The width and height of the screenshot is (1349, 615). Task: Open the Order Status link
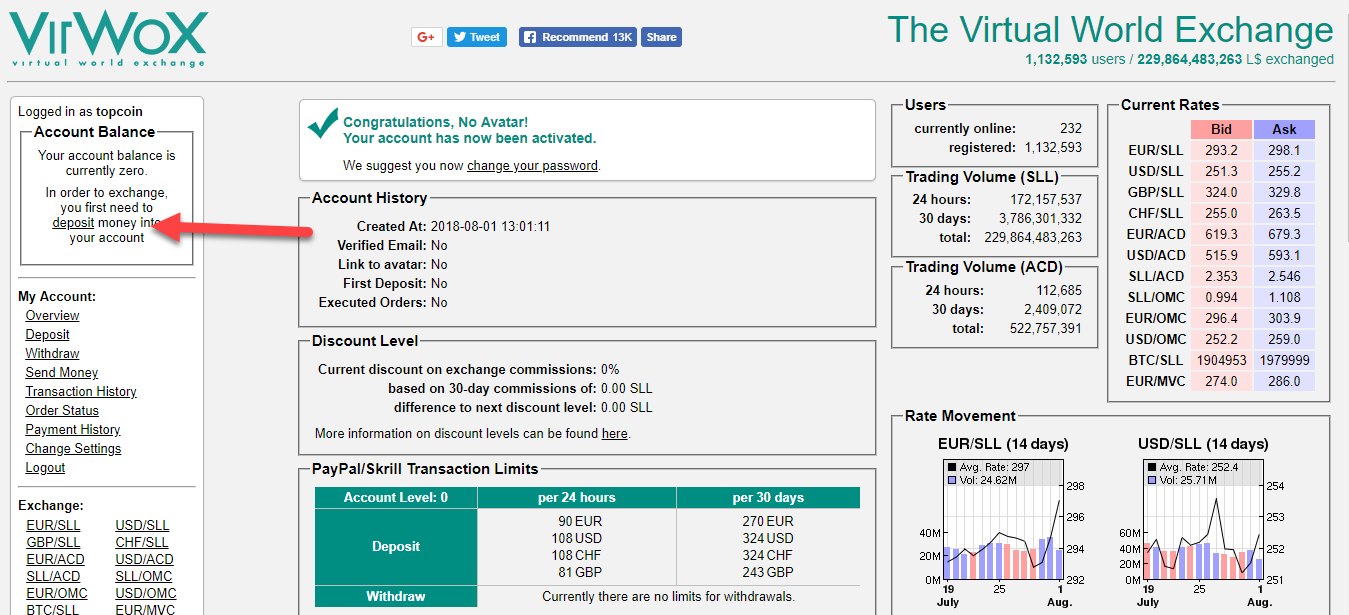click(62, 410)
